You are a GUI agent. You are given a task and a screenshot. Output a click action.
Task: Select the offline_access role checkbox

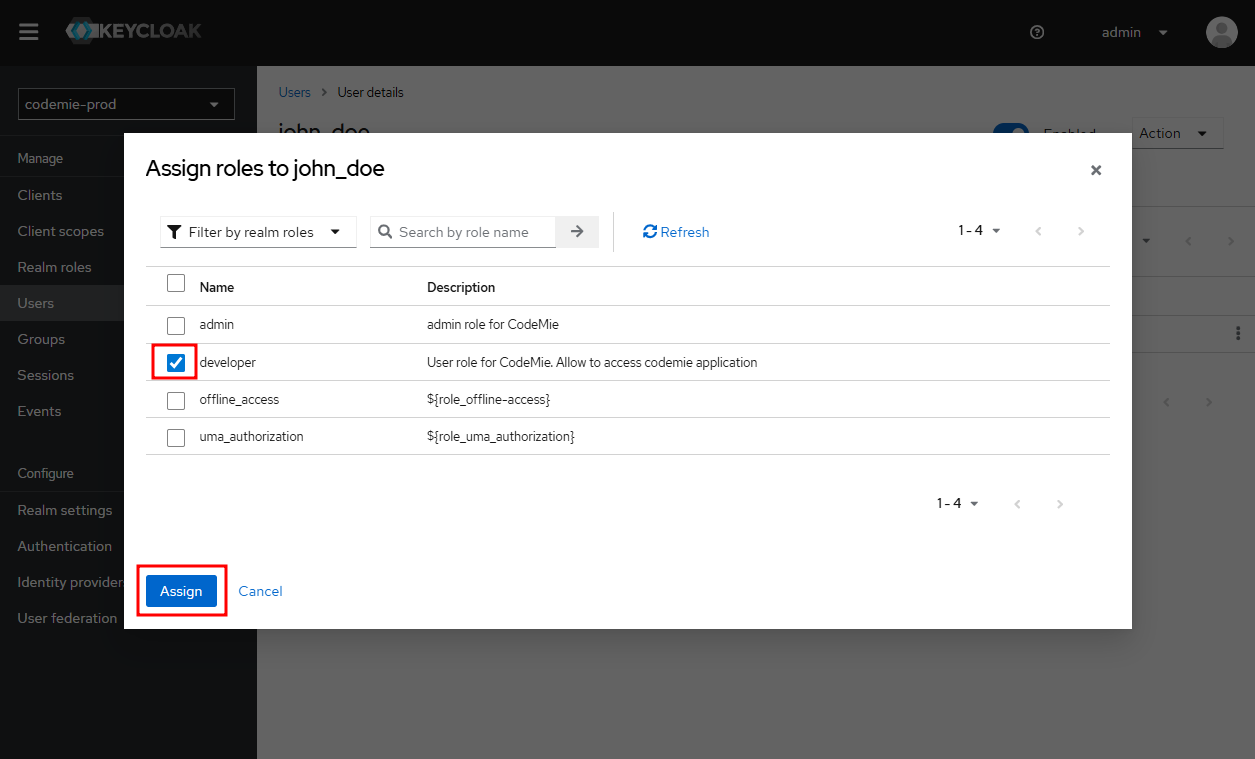tap(176, 400)
